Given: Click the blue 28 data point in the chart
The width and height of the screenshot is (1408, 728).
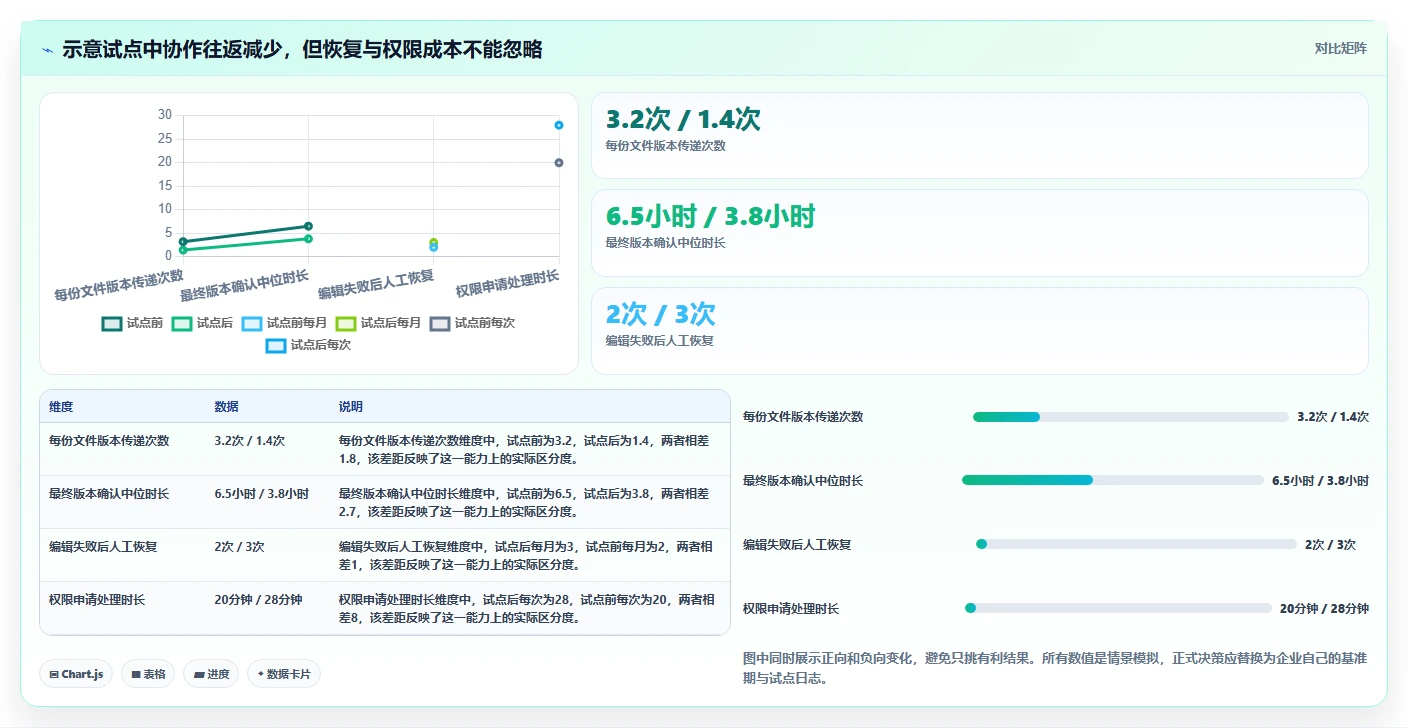Looking at the screenshot, I should pyautogui.click(x=559, y=125).
